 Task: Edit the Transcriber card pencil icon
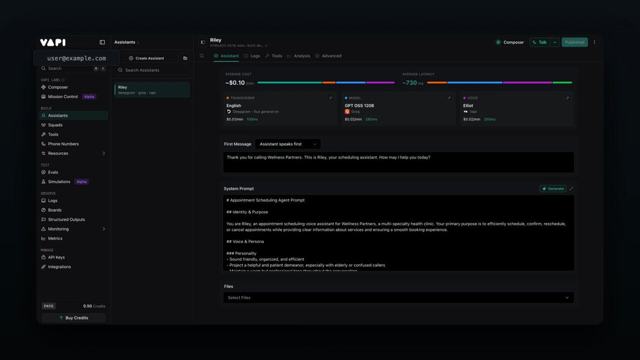pos(331,98)
